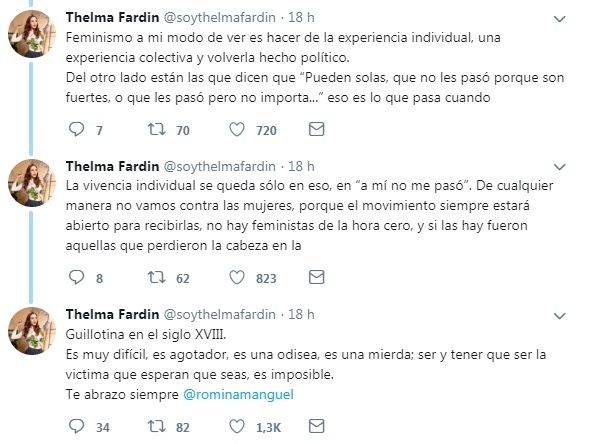Share the second tweet via message envelope
The image size is (604, 444).
(x=316, y=278)
